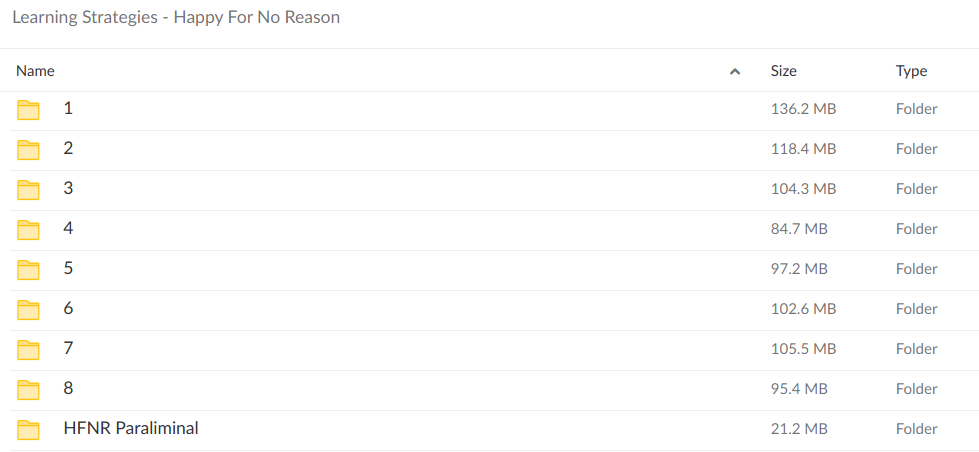Select the folder icon for folder 5

(x=28, y=270)
